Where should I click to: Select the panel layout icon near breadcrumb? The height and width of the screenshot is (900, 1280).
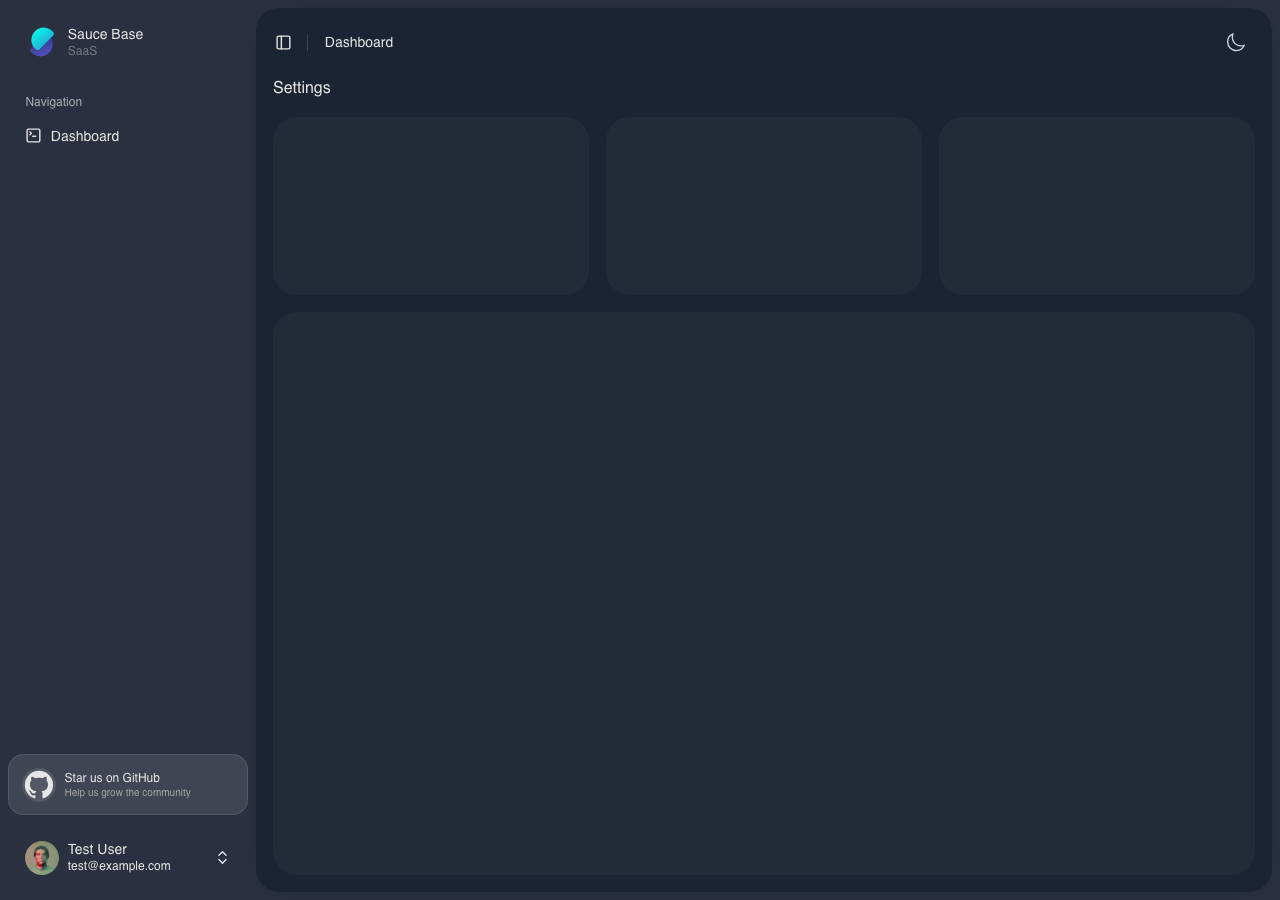click(283, 42)
